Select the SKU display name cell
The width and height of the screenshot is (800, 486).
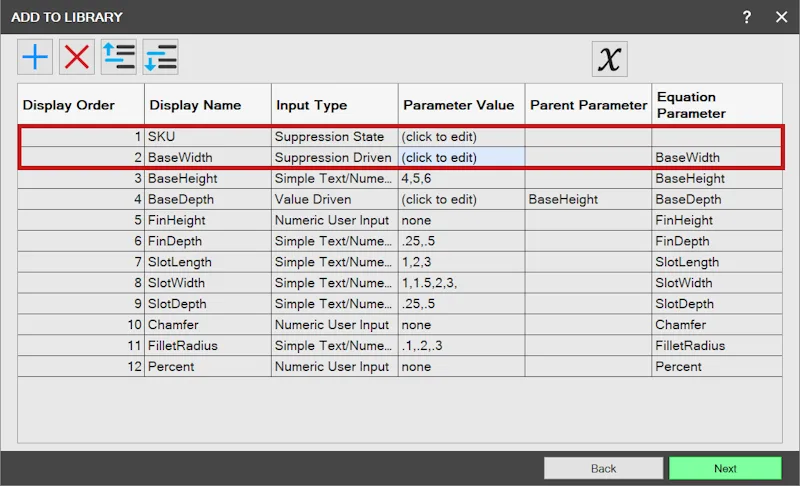coord(208,137)
